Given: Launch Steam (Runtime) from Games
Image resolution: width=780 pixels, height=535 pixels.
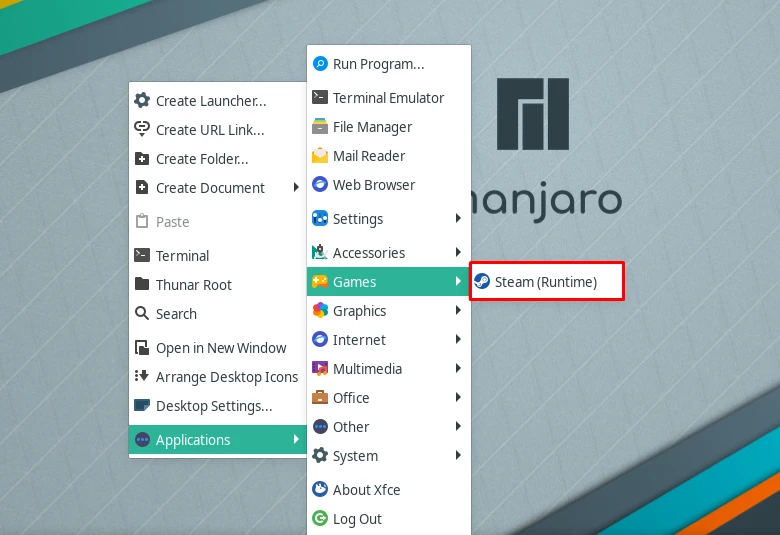Looking at the screenshot, I should pyautogui.click(x=547, y=282).
